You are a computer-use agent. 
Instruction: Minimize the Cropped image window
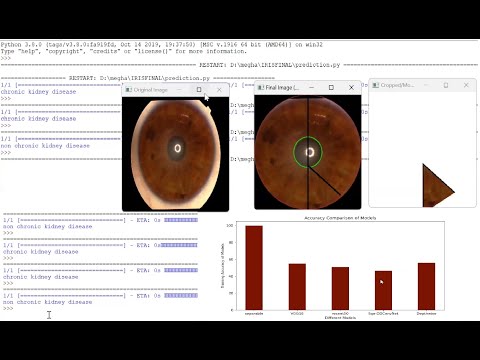[426, 85]
